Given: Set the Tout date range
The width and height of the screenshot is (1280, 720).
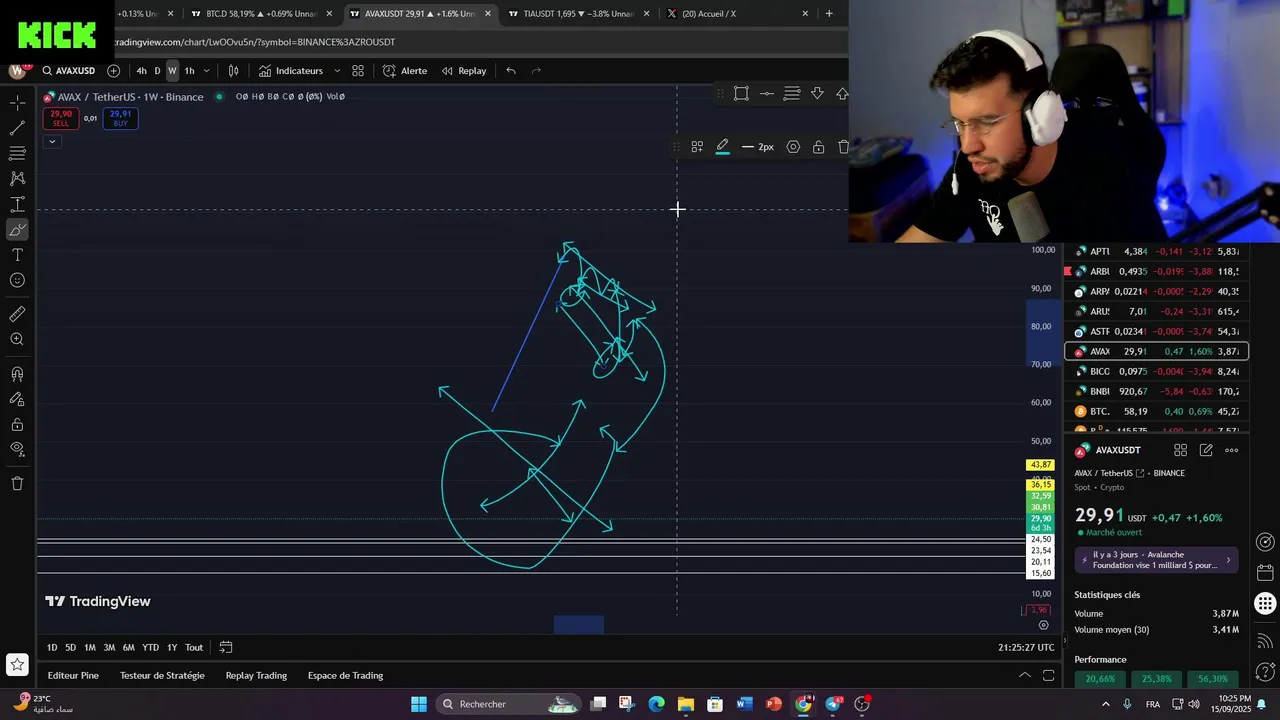Looking at the screenshot, I should 194,648.
